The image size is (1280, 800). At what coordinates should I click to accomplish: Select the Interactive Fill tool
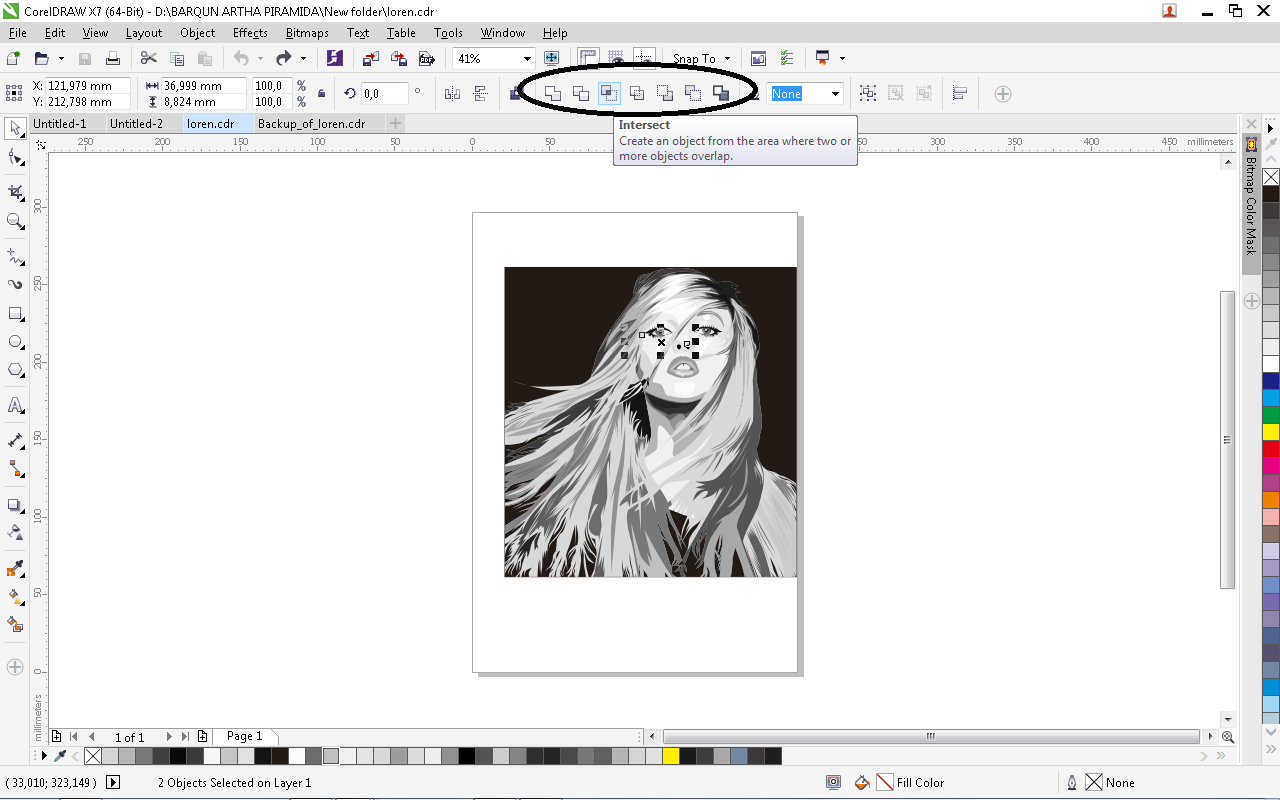15,596
